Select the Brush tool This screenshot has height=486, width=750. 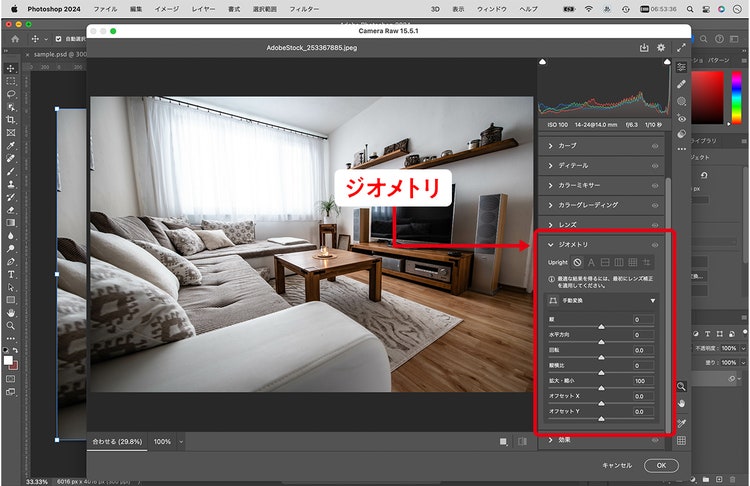11,171
